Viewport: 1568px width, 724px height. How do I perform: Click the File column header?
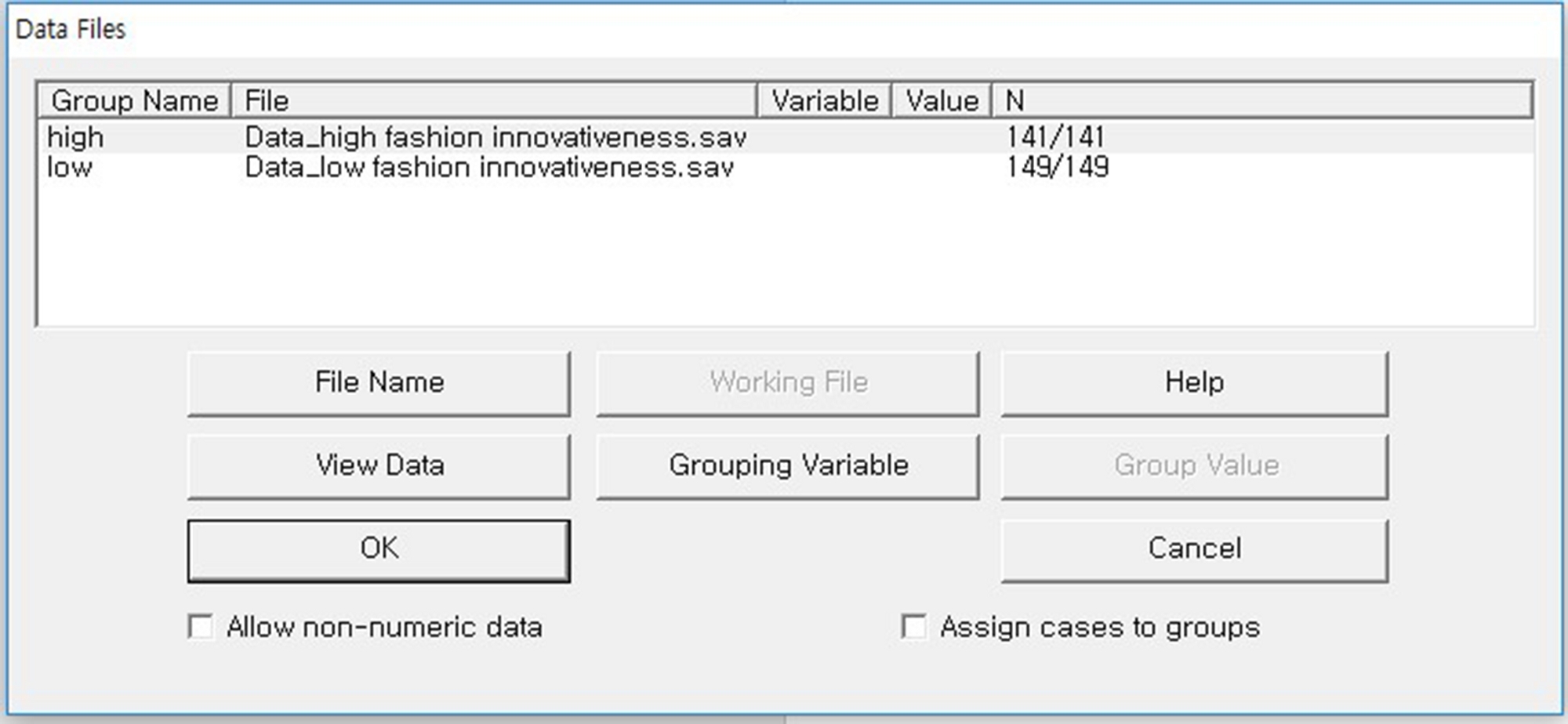coord(494,101)
